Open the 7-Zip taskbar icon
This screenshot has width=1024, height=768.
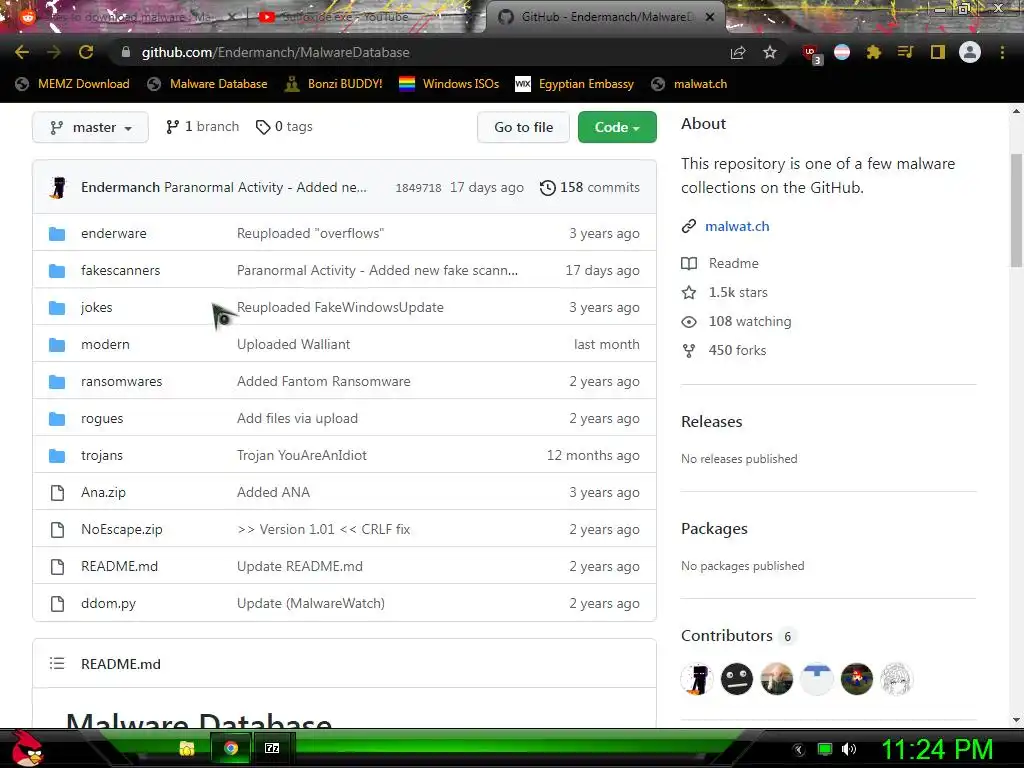tap(272, 748)
